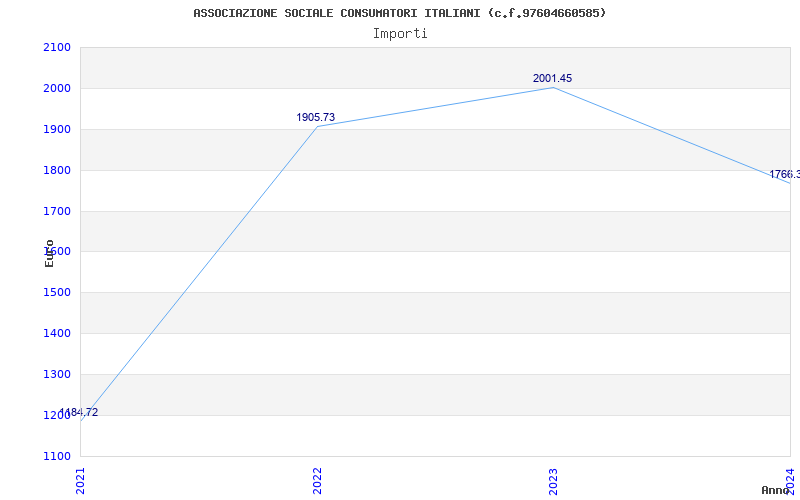Click the 2100 y-axis tick label
The width and height of the screenshot is (800, 500).
[x=57, y=47]
